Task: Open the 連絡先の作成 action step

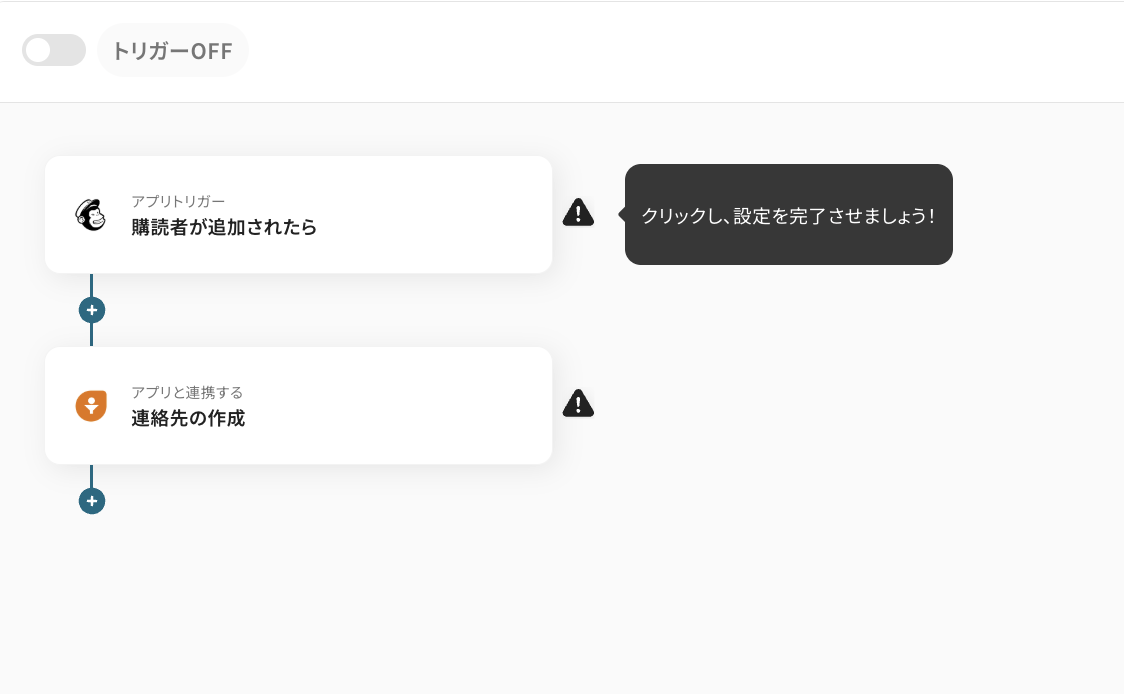Action: click(188, 418)
